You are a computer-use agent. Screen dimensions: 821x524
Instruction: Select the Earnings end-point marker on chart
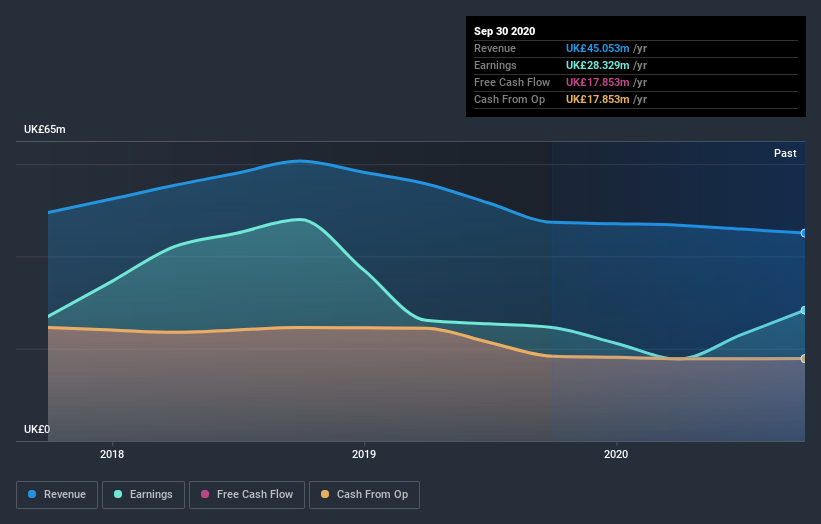803,310
